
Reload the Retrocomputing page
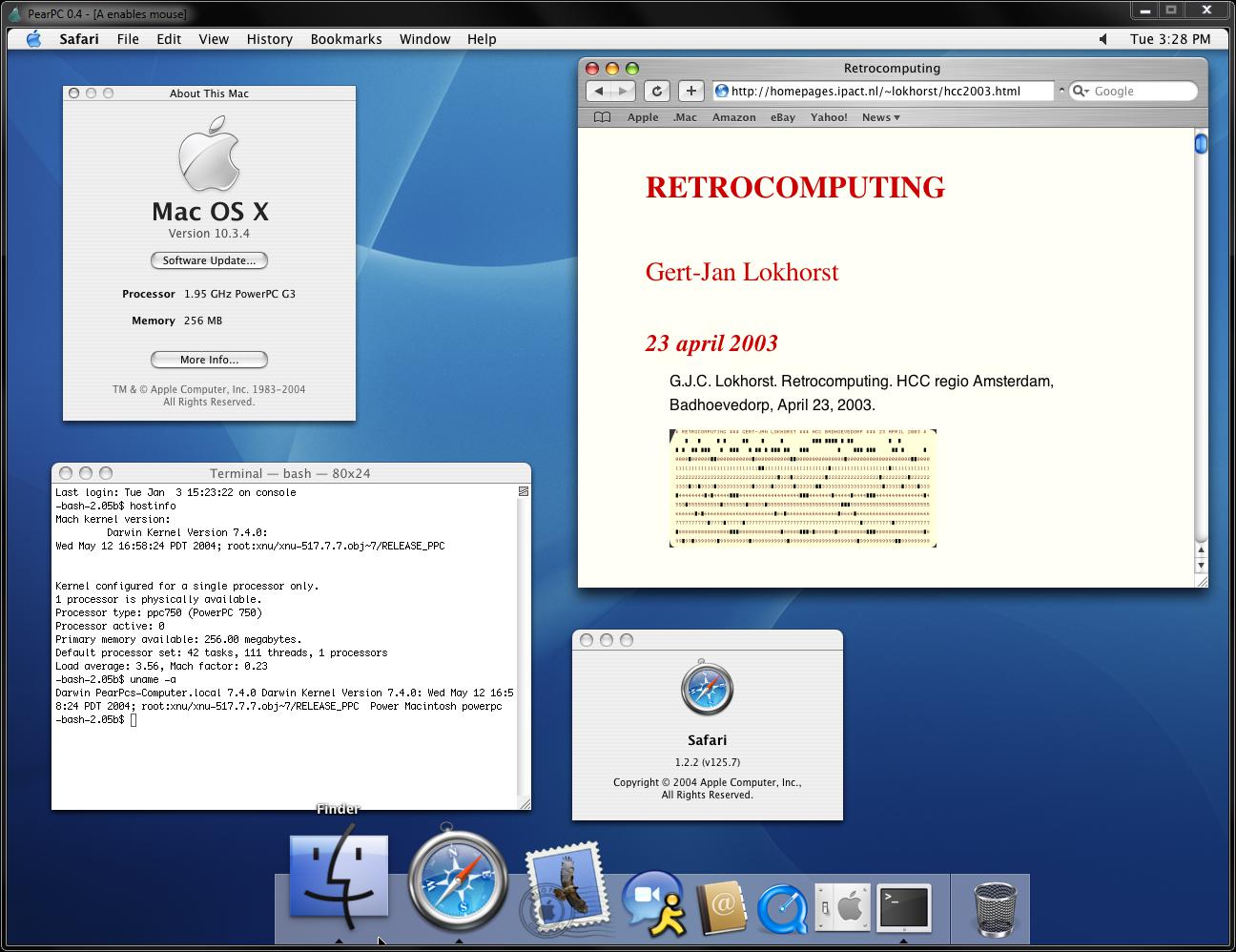tap(656, 91)
